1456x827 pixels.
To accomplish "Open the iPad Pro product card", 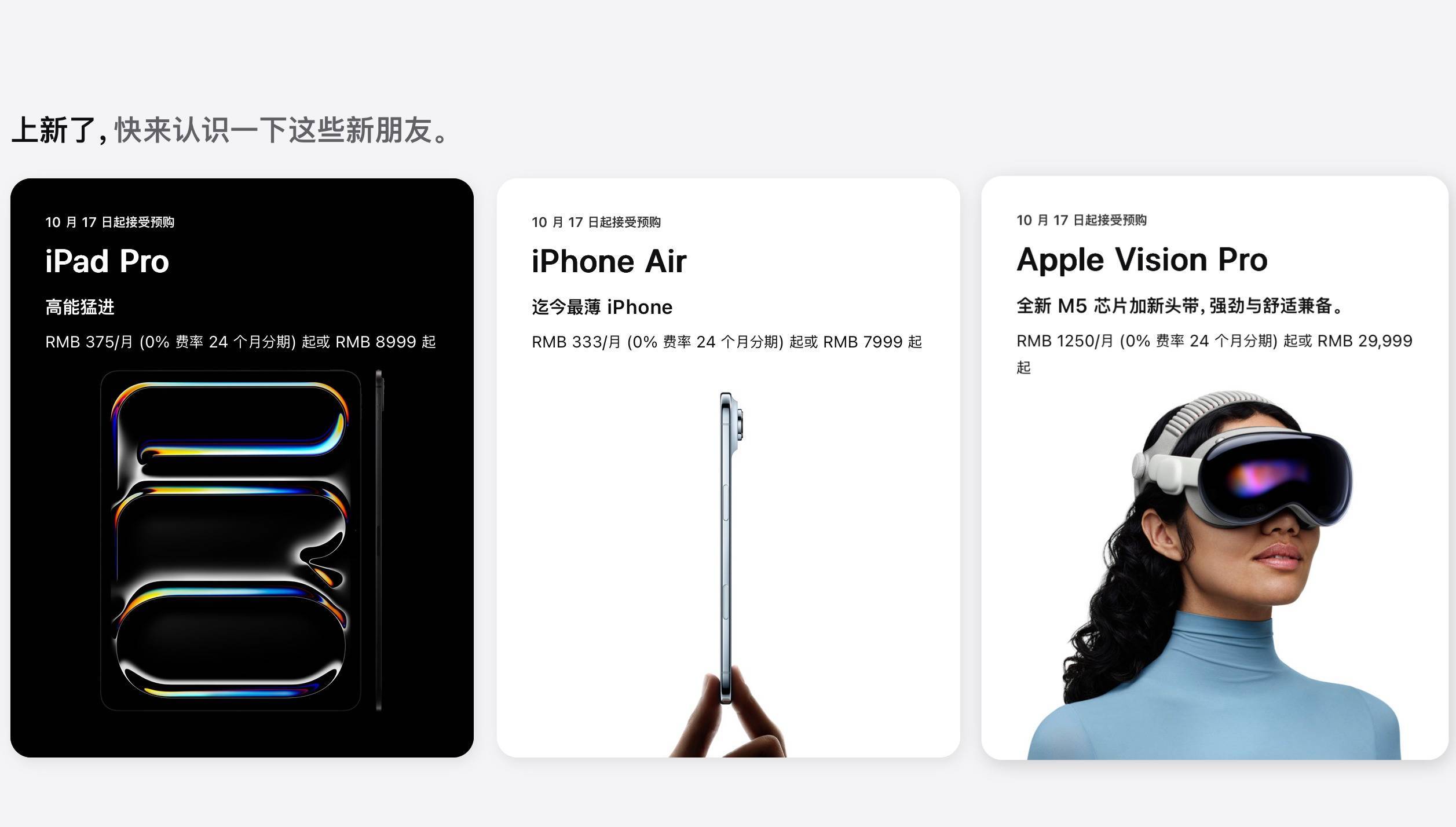I will [242, 468].
